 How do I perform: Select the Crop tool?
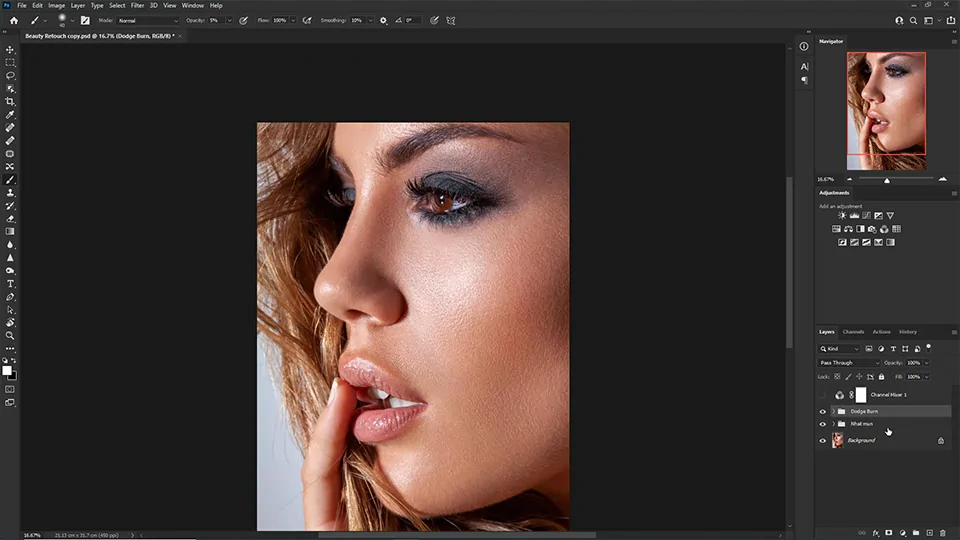pyautogui.click(x=10, y=101)
